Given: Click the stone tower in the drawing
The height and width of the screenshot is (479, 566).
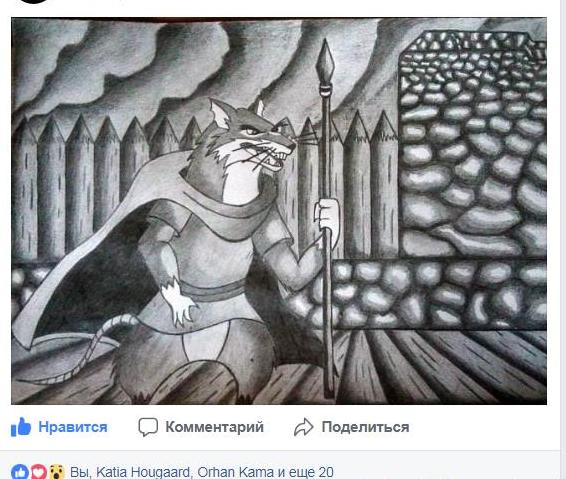Looking at the screenshot, I should point(473,144).
